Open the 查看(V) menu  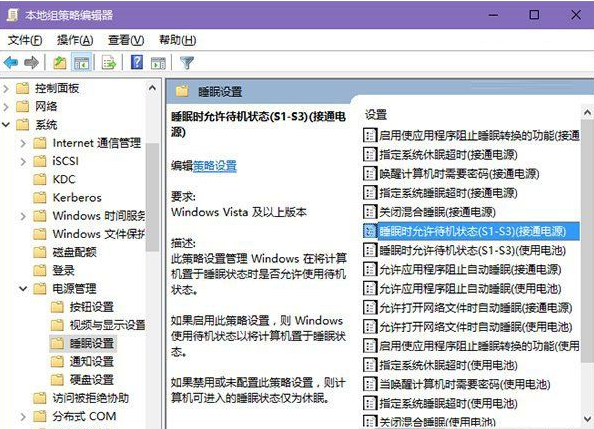click(x=126, y=40)
